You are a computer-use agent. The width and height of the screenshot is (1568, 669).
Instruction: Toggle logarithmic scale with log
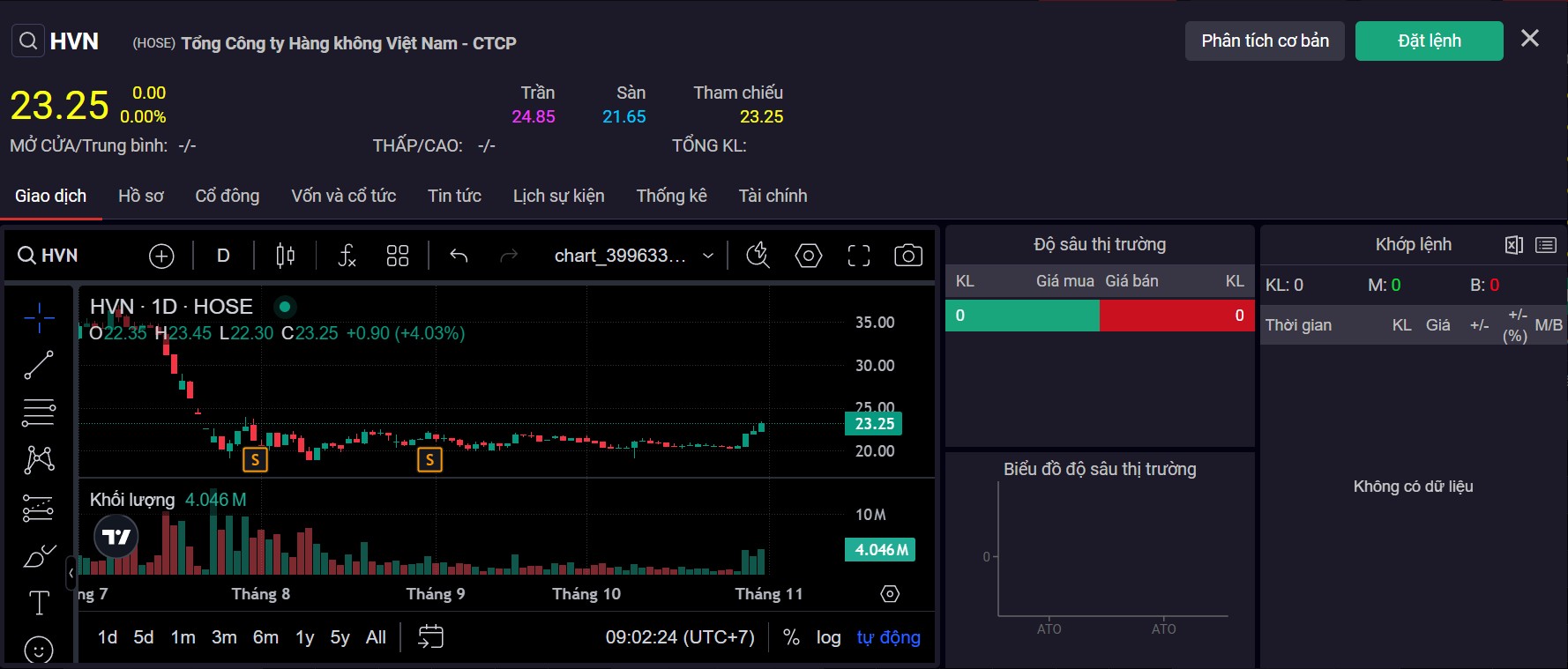[x=828, y=637]
